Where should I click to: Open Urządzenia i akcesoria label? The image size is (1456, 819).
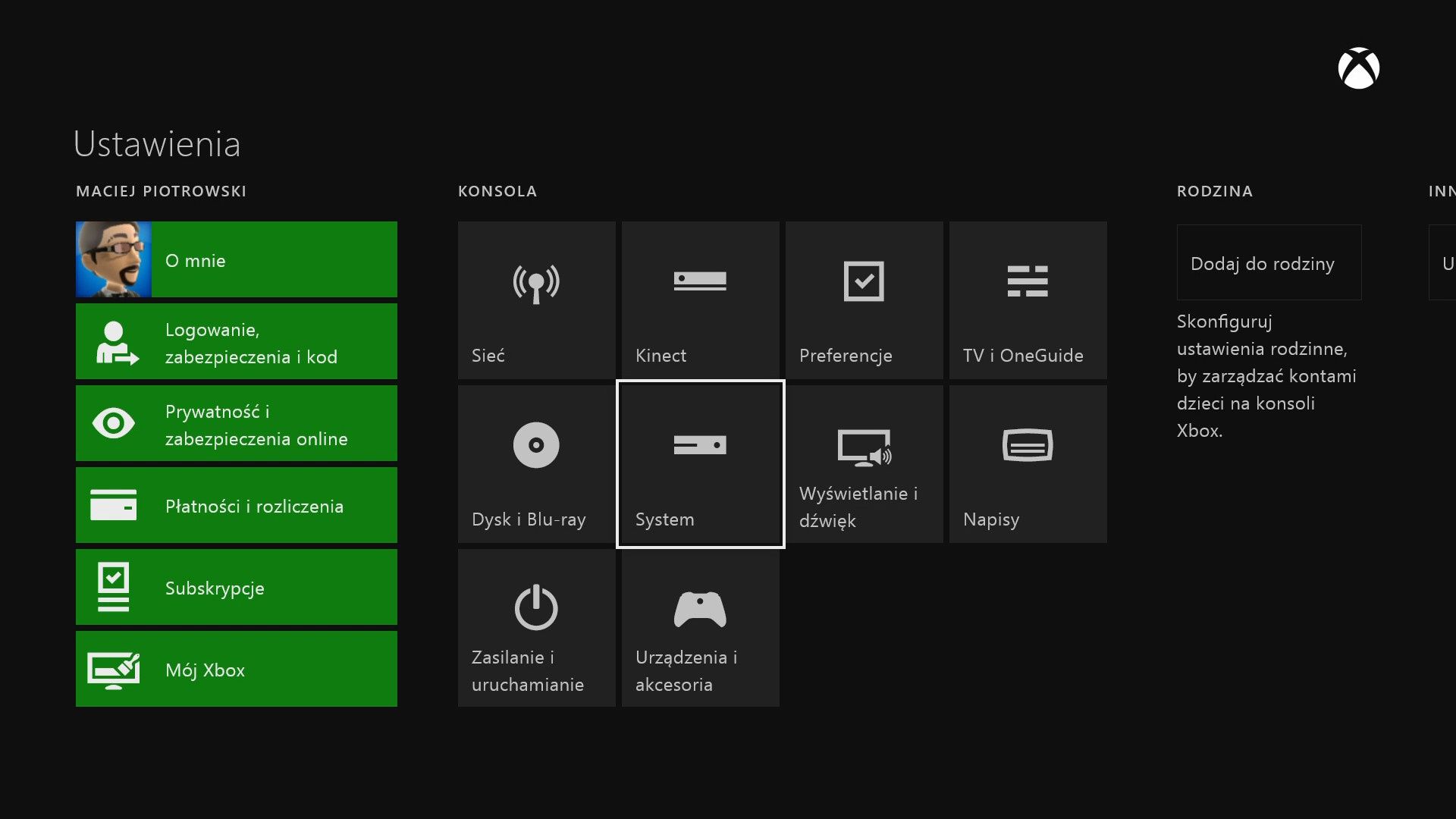(x=686, y=671)
